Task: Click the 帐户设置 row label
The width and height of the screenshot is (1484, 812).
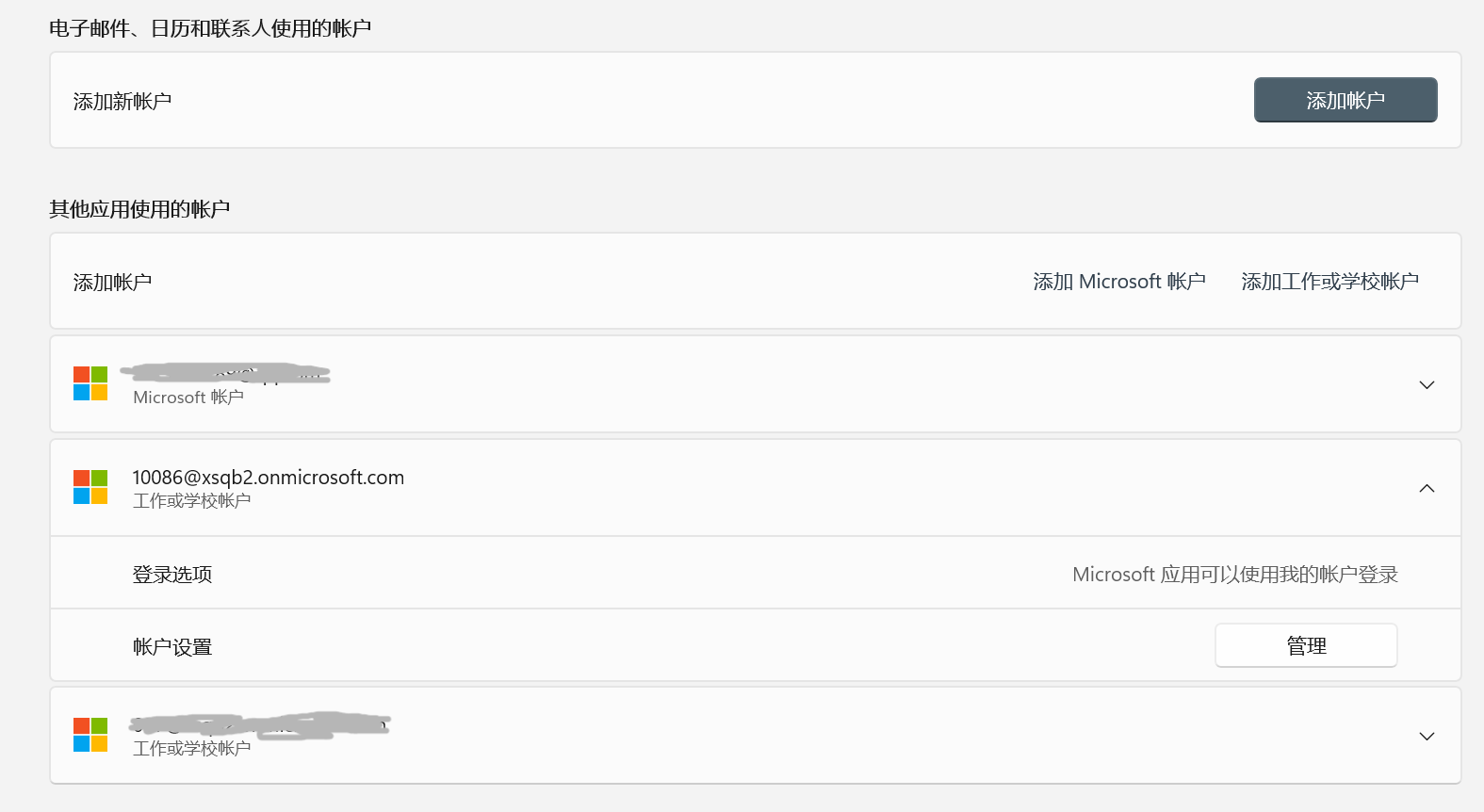Action: point(172,647)
